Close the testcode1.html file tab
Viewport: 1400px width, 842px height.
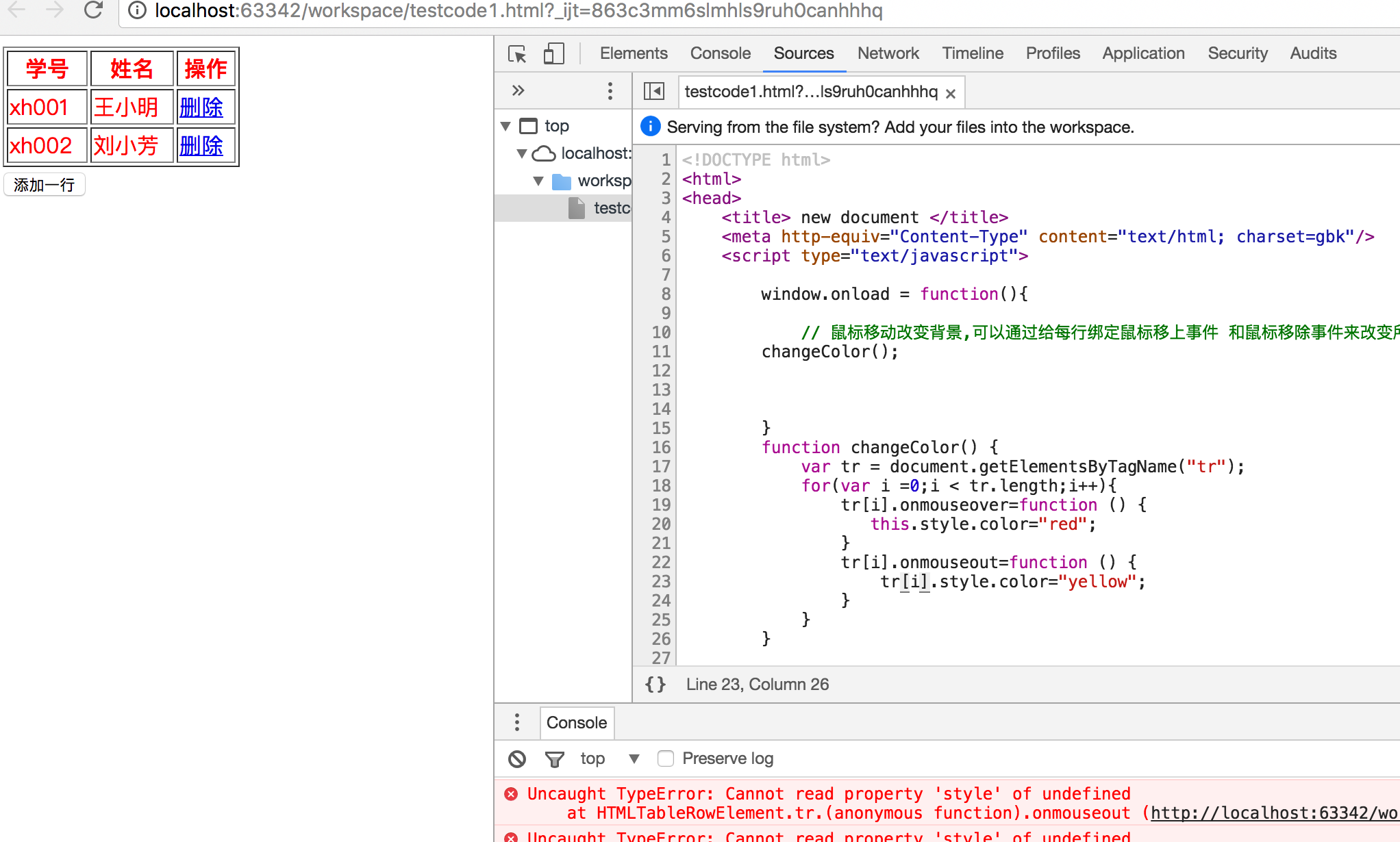tap(951, 94)
